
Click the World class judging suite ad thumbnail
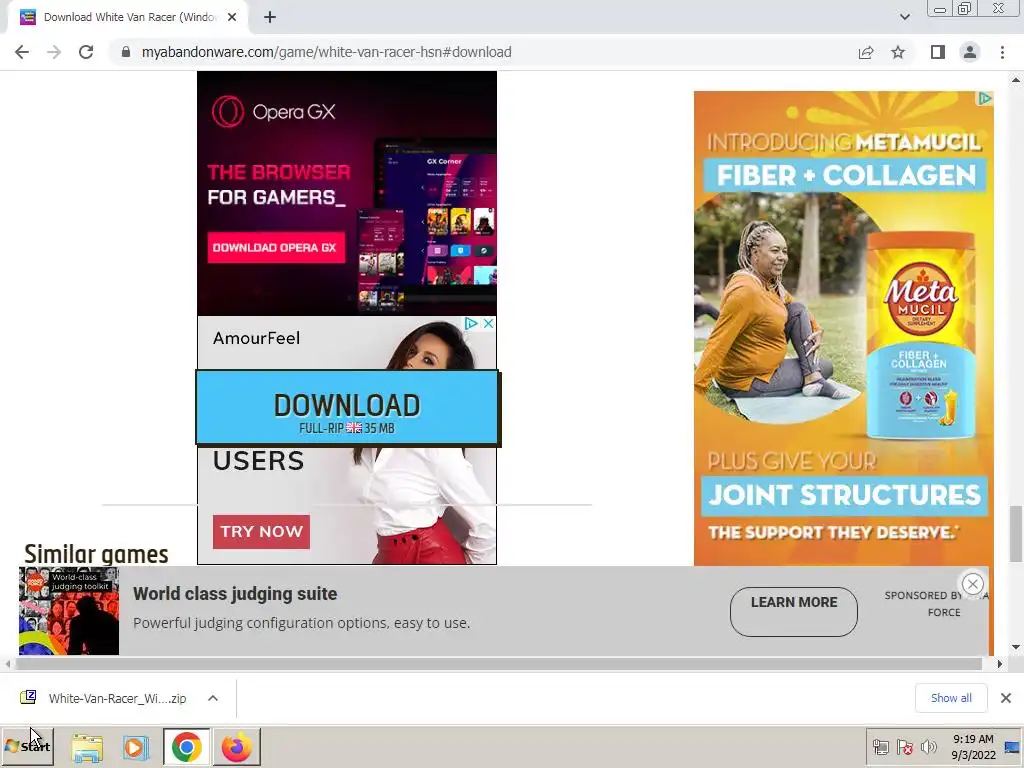point(69,611)
